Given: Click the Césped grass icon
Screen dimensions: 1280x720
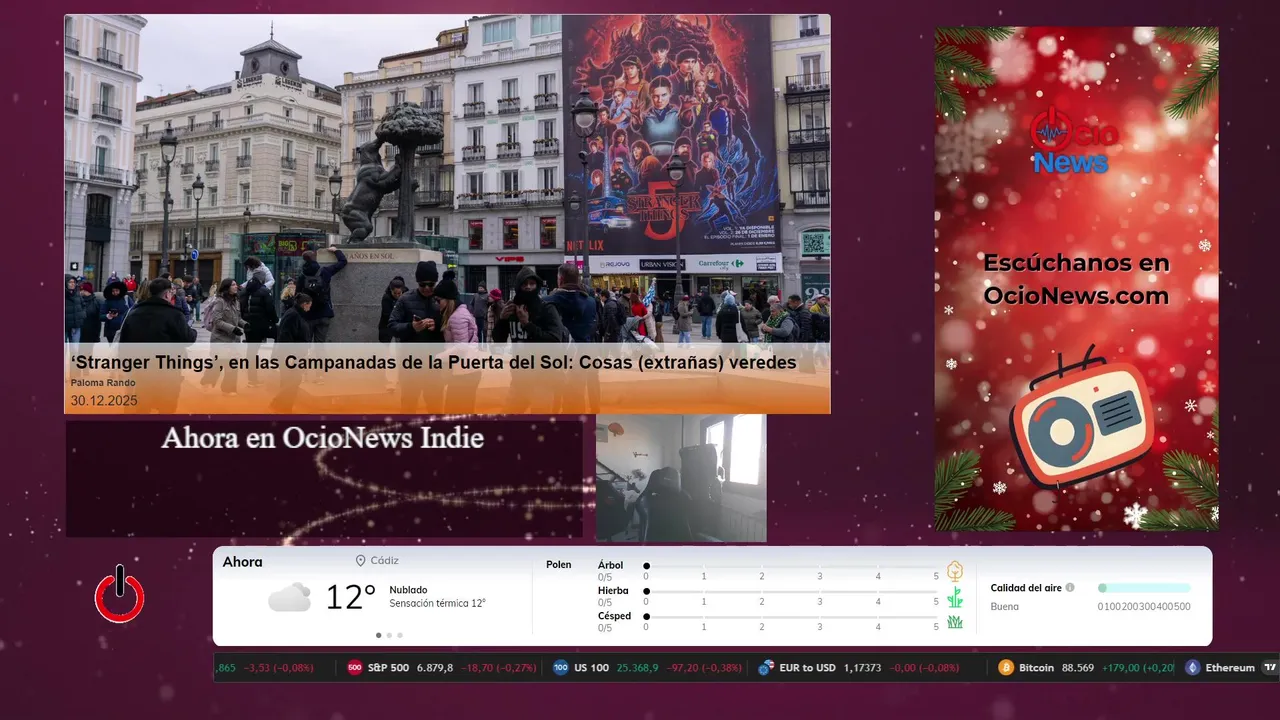Looking at the screenshot, I should click(955, 622).
